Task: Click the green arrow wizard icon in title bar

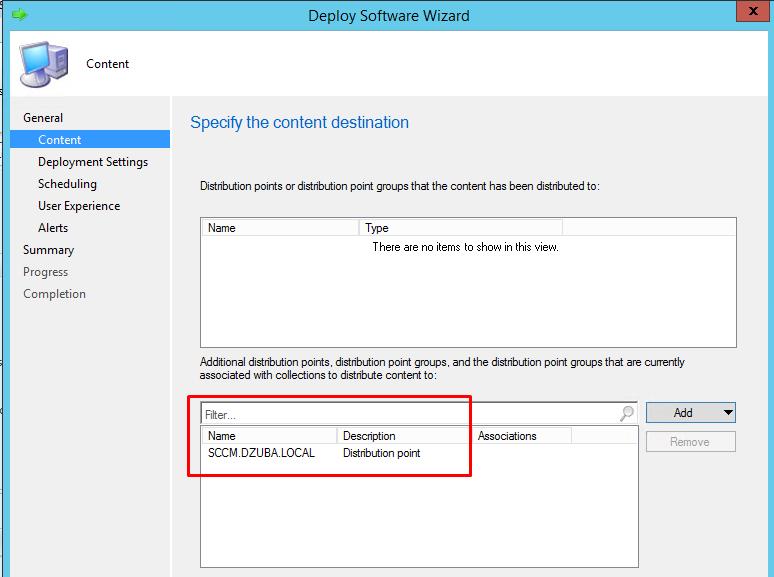Action: tap(18, 15)
